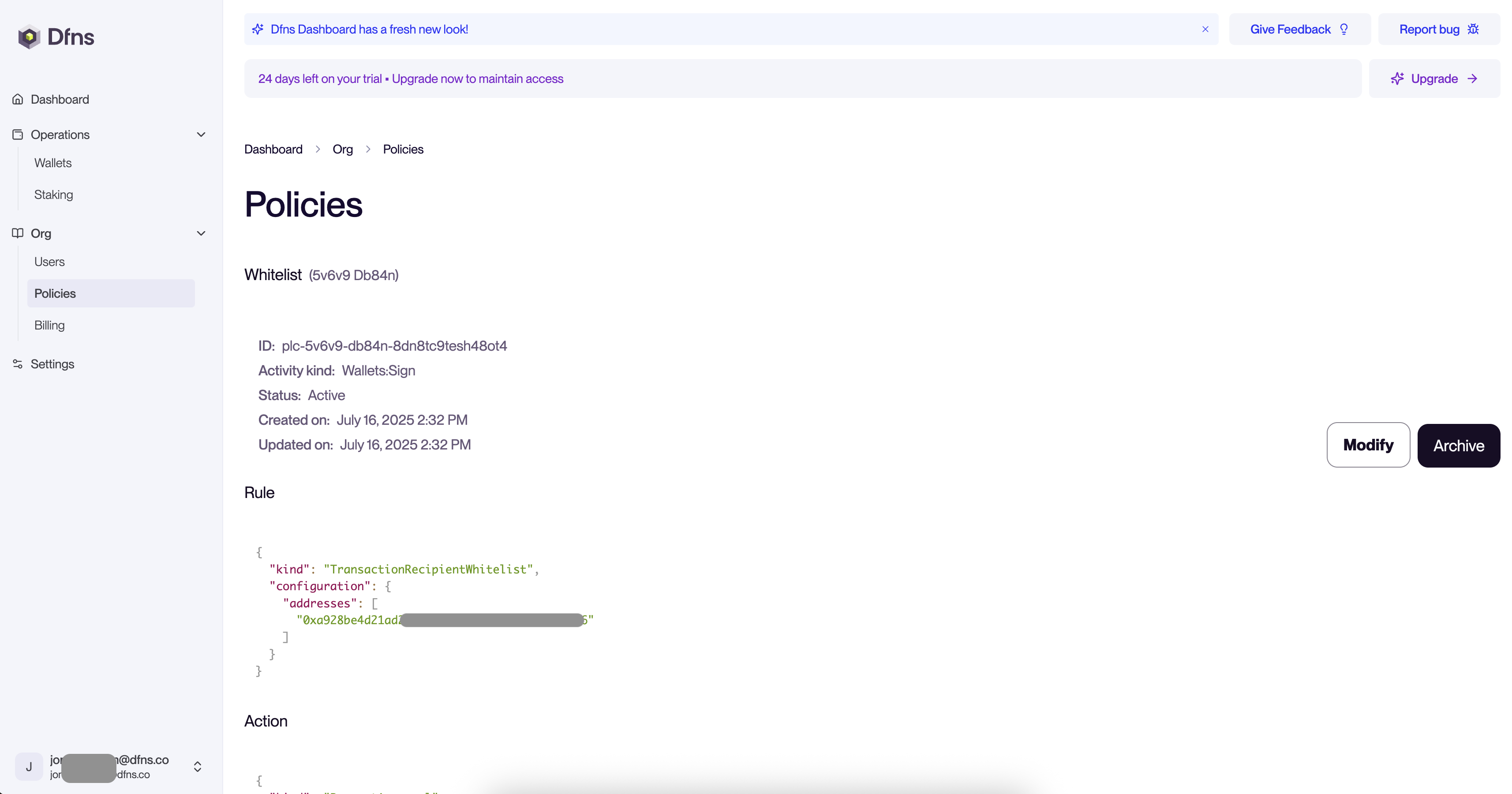Dismiss the fresh new look banner
This screenshot has height=794, width=1512.
coord(1205,30)
